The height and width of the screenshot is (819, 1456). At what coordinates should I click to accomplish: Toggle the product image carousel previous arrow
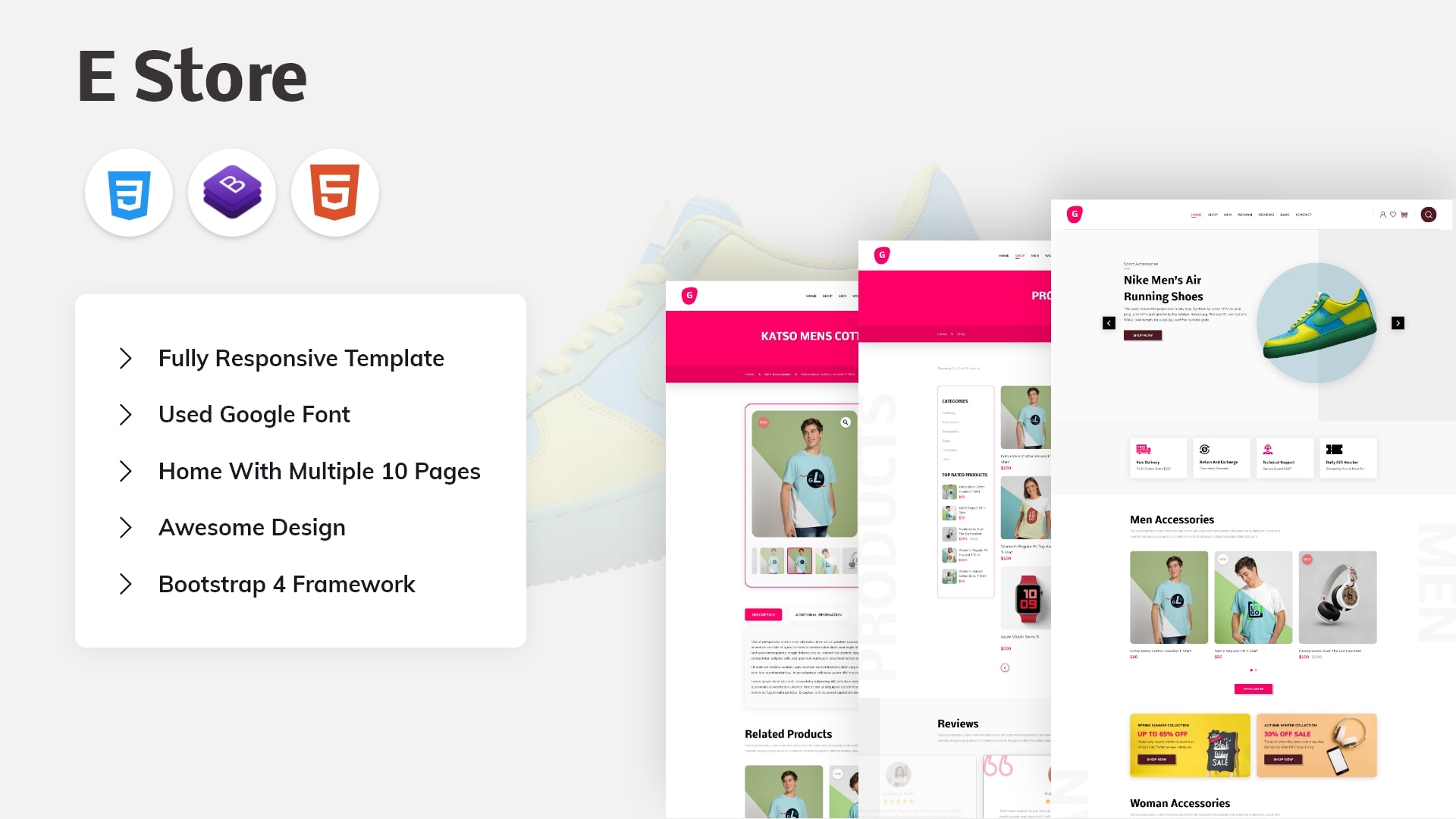point(1108,322)
